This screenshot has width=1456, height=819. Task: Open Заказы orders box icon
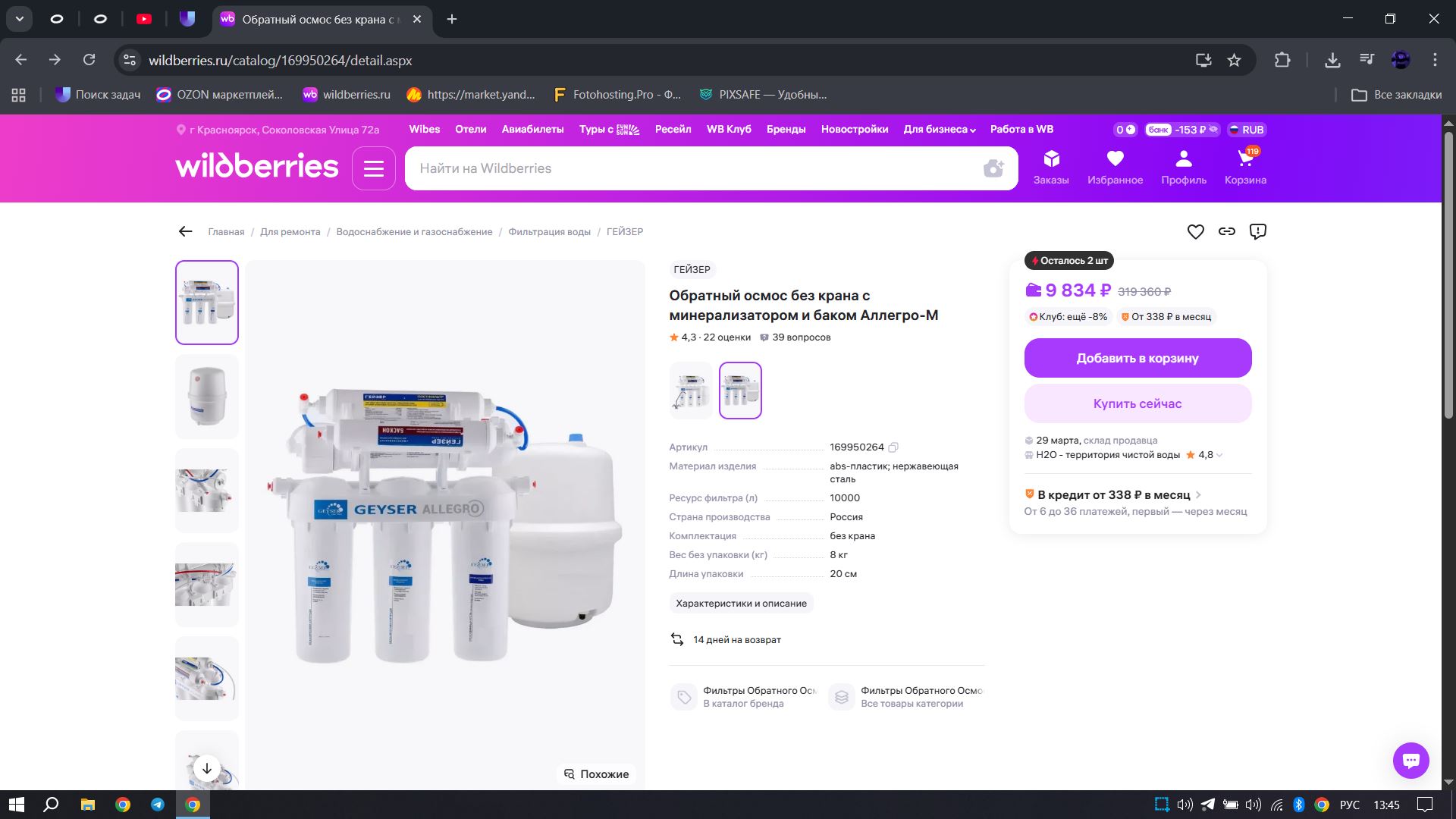tap(1050, 167)
